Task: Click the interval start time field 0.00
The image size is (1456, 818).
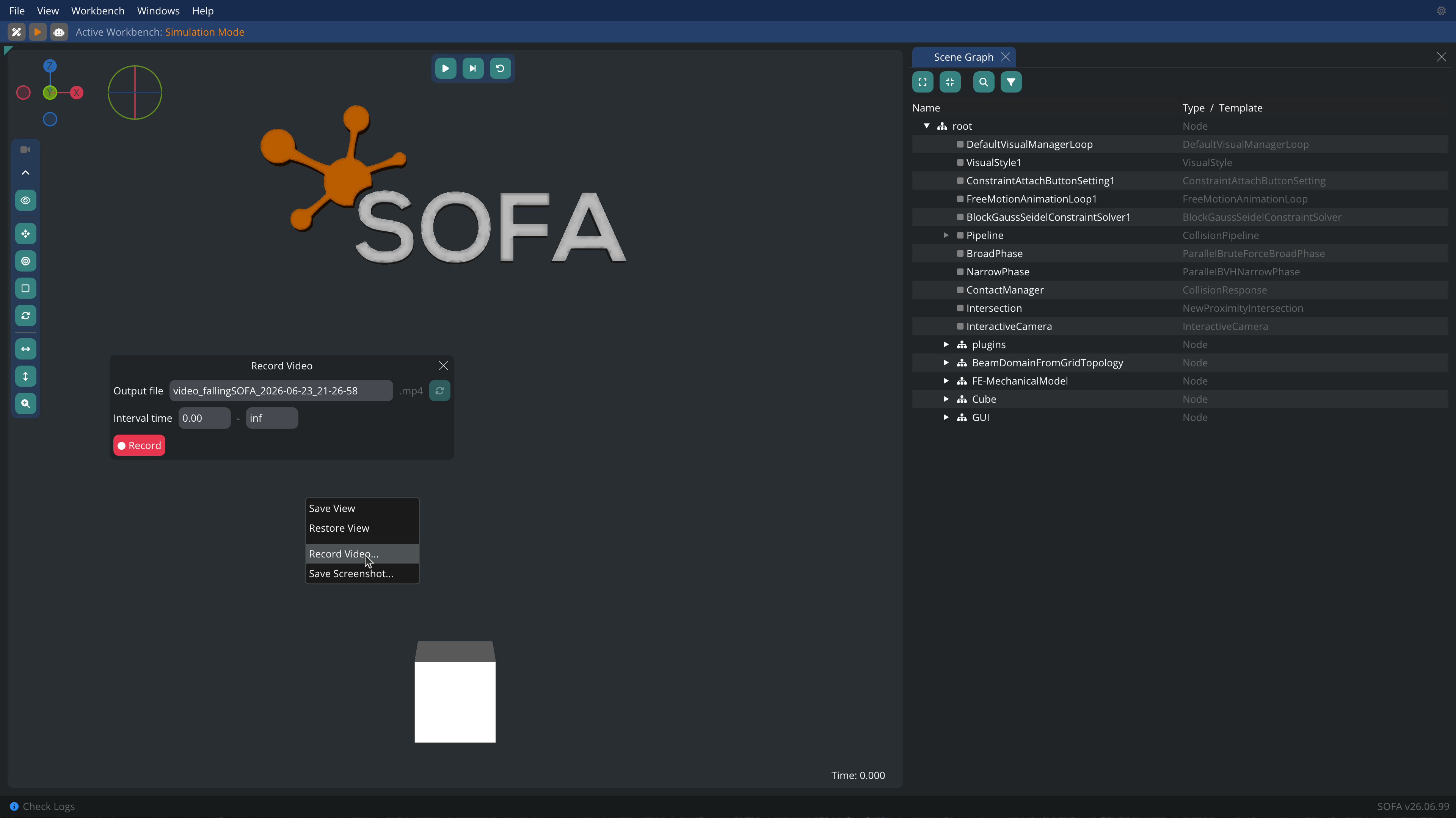Action: click(x=205, y=418)
